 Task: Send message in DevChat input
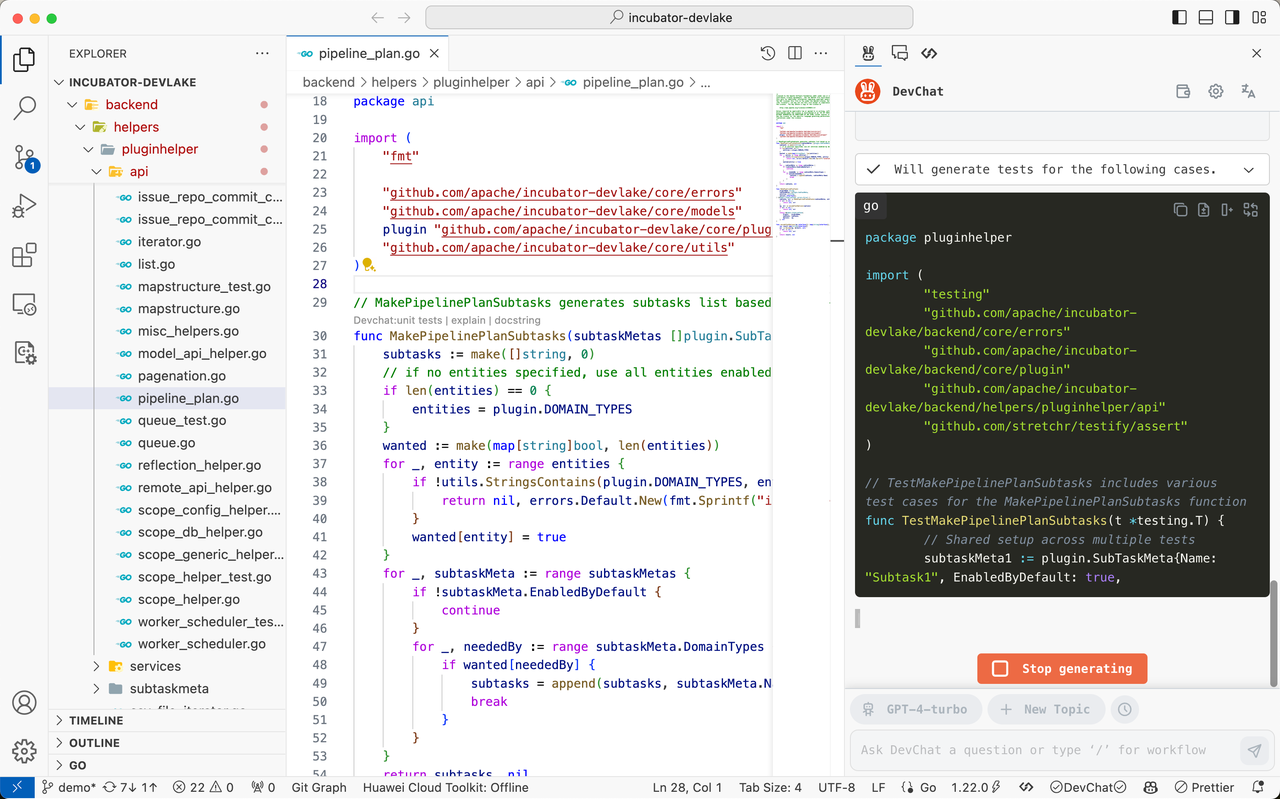[x=1253, y=750]
